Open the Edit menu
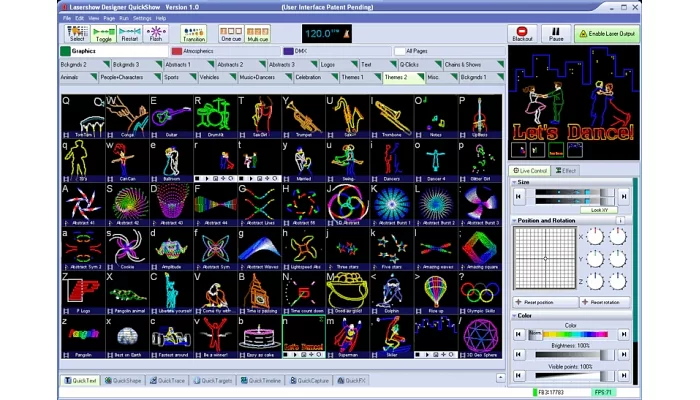700x400 pixels. pyautogui.click(x=79, y=18)
